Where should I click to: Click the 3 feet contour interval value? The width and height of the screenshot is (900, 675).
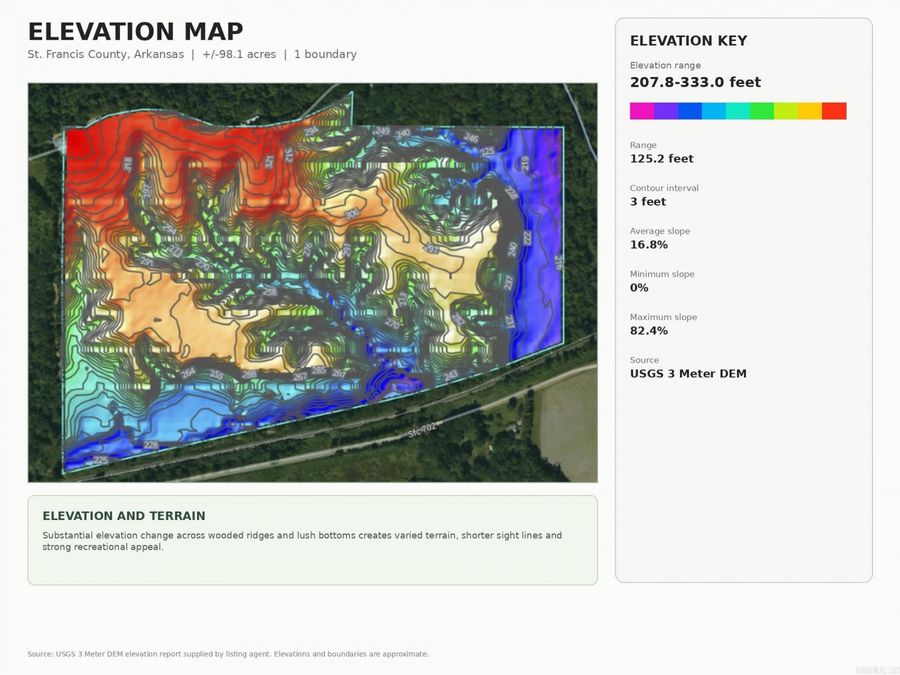click(647, 201)
